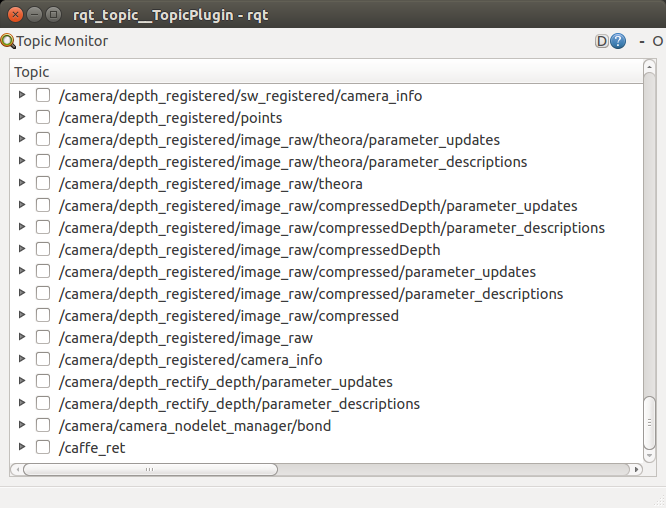Viewport: 666px width, 508px height.
Task: Expand the /camera/depth_registered/camera_info row
Action: [22, 359]
